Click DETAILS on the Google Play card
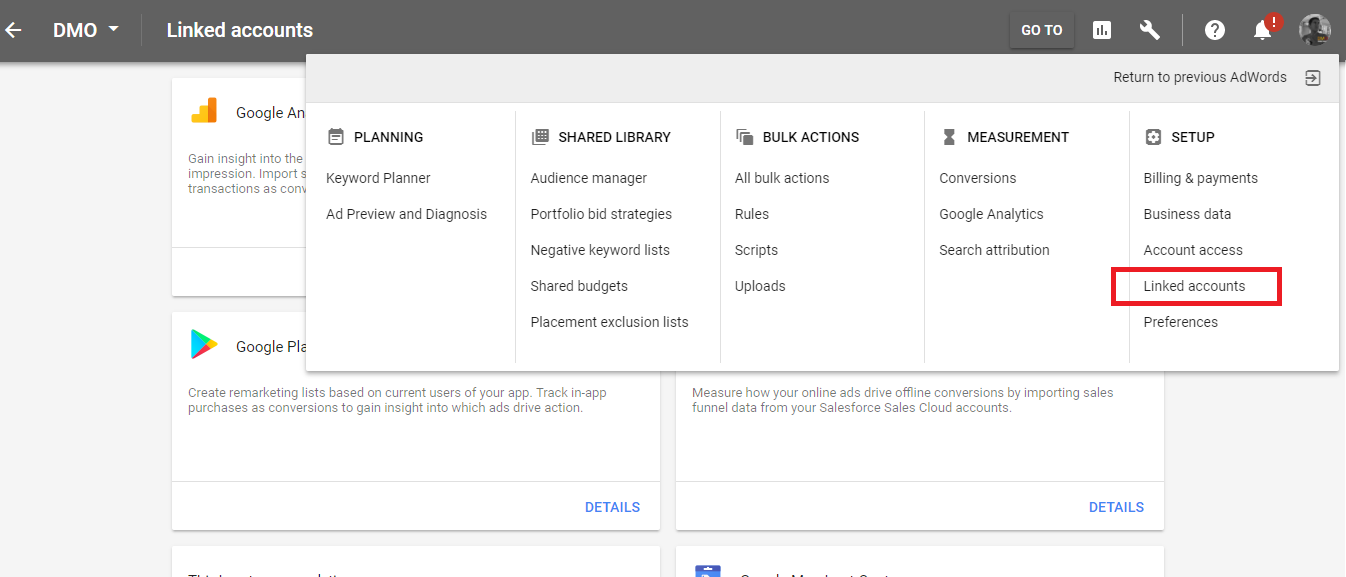 pyautogui.click(x=612, y=507)
